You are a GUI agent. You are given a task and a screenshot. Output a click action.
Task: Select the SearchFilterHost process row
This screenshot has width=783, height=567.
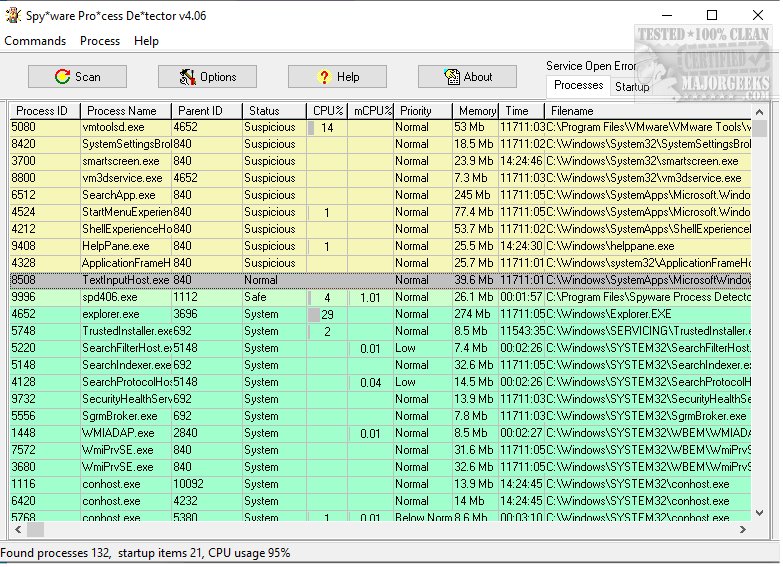coord(380,348)
